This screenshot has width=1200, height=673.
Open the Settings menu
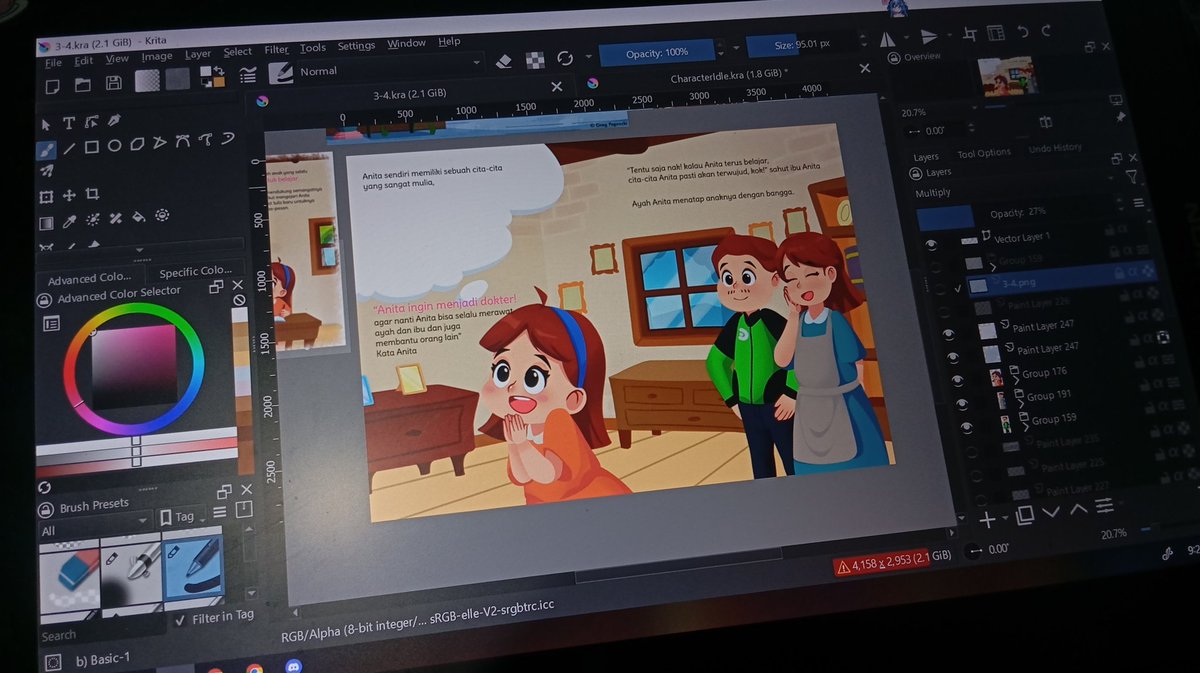click(x=356, y=46)
